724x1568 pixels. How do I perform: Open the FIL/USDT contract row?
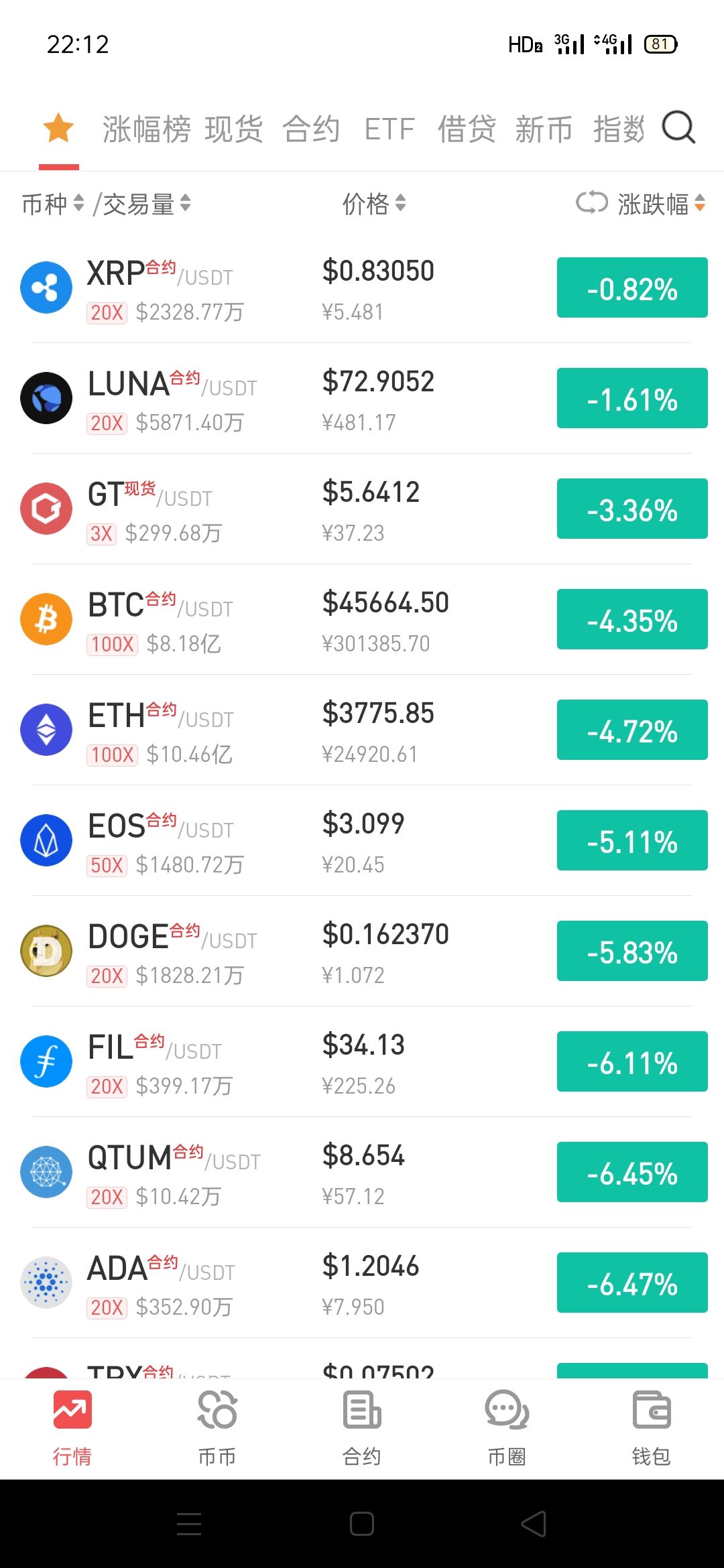pos(362,1061)
